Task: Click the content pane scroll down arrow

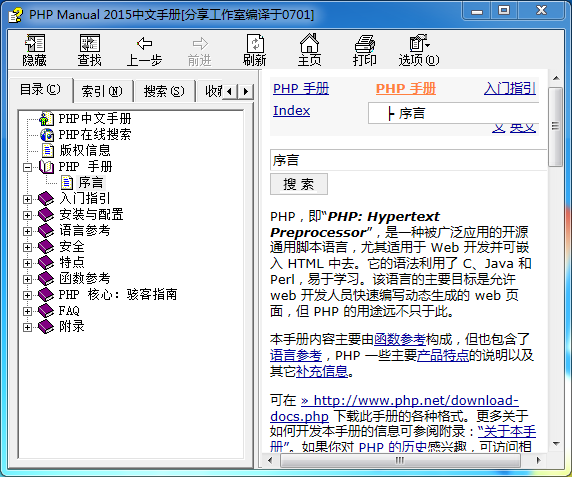Action: pos(556,444)
